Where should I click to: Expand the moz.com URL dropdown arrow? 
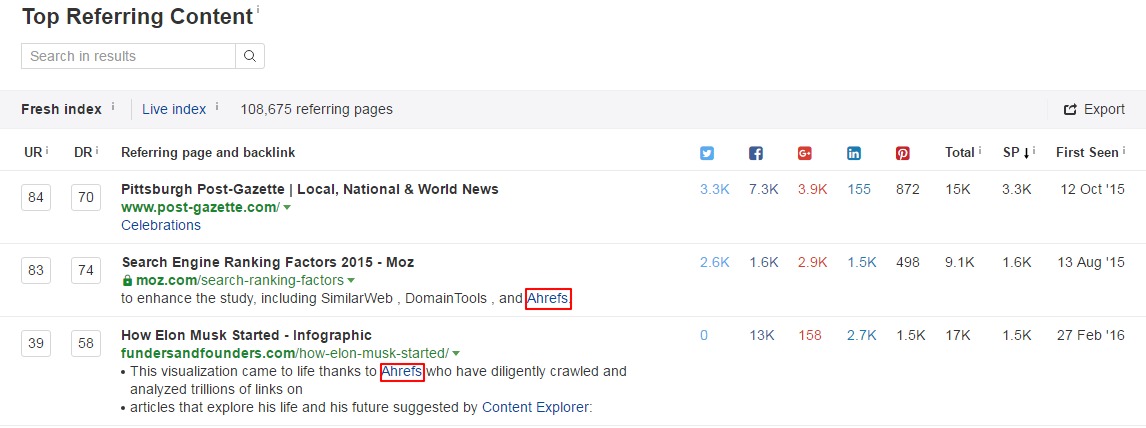[x=351, y=280]
